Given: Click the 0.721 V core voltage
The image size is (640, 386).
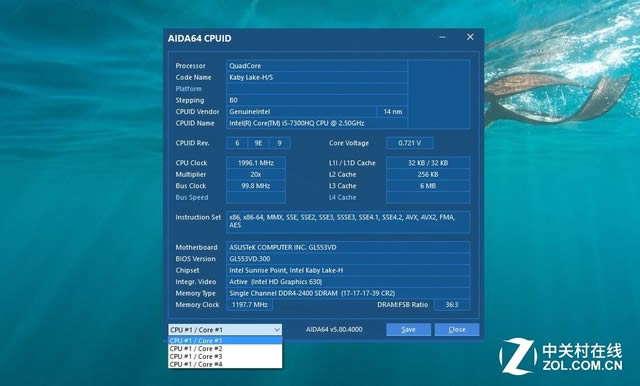Looking at the screenshot, I should click(x=409, y=143).
